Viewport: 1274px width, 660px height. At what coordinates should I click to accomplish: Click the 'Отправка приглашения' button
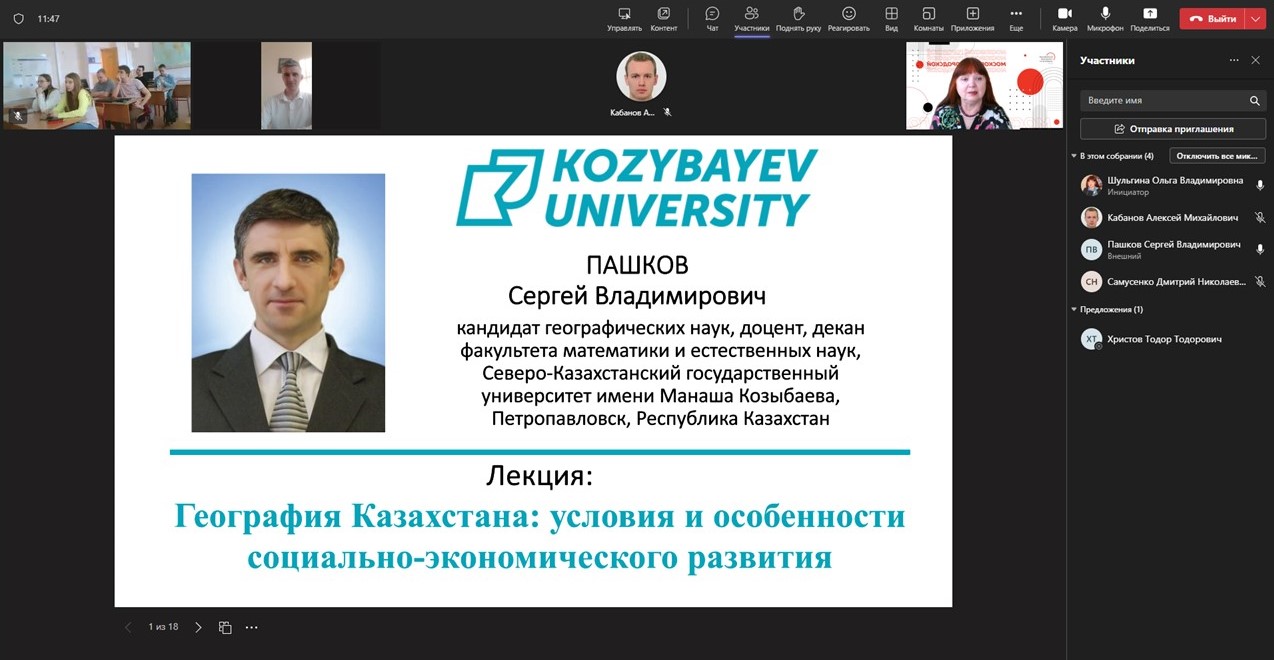[x=1172, y=129]
